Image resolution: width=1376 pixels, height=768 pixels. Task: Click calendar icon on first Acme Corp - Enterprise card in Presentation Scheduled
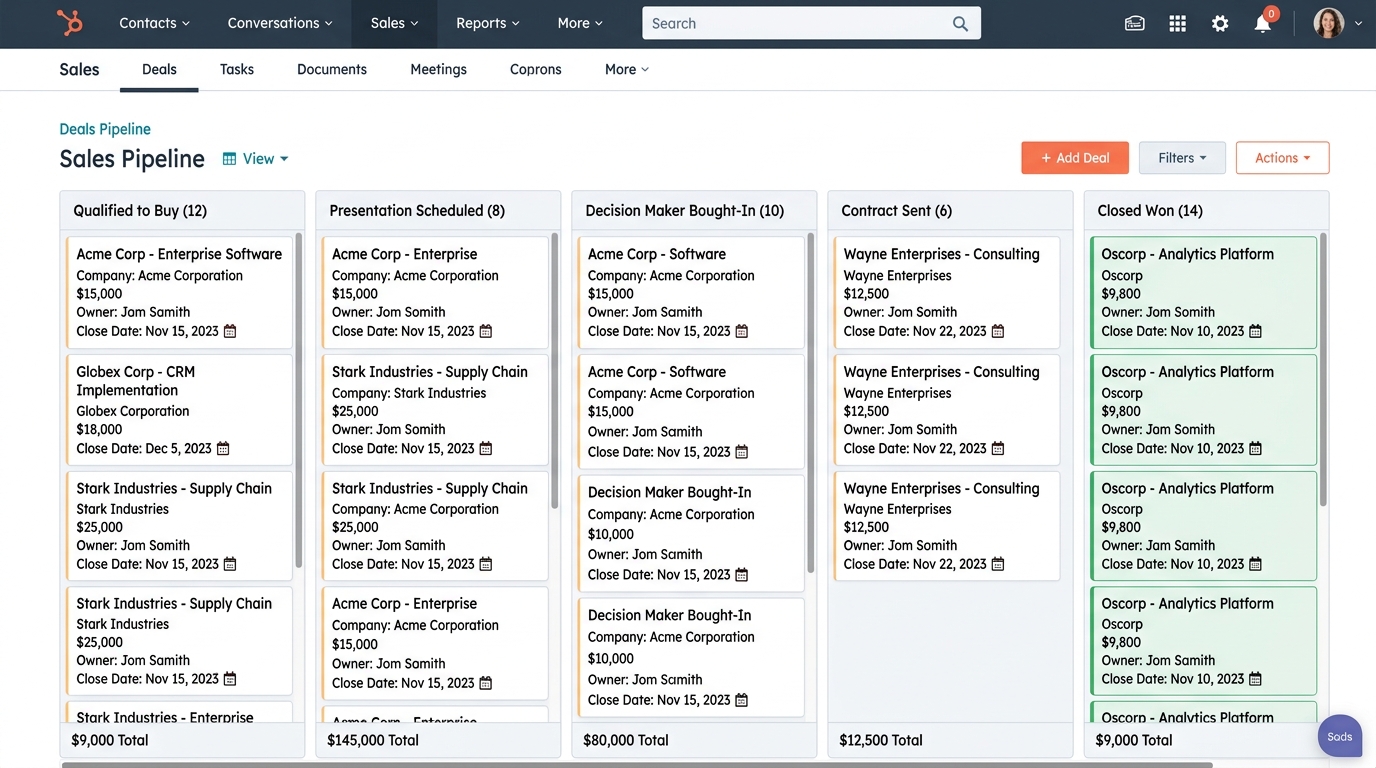click(x=486, y=331)
